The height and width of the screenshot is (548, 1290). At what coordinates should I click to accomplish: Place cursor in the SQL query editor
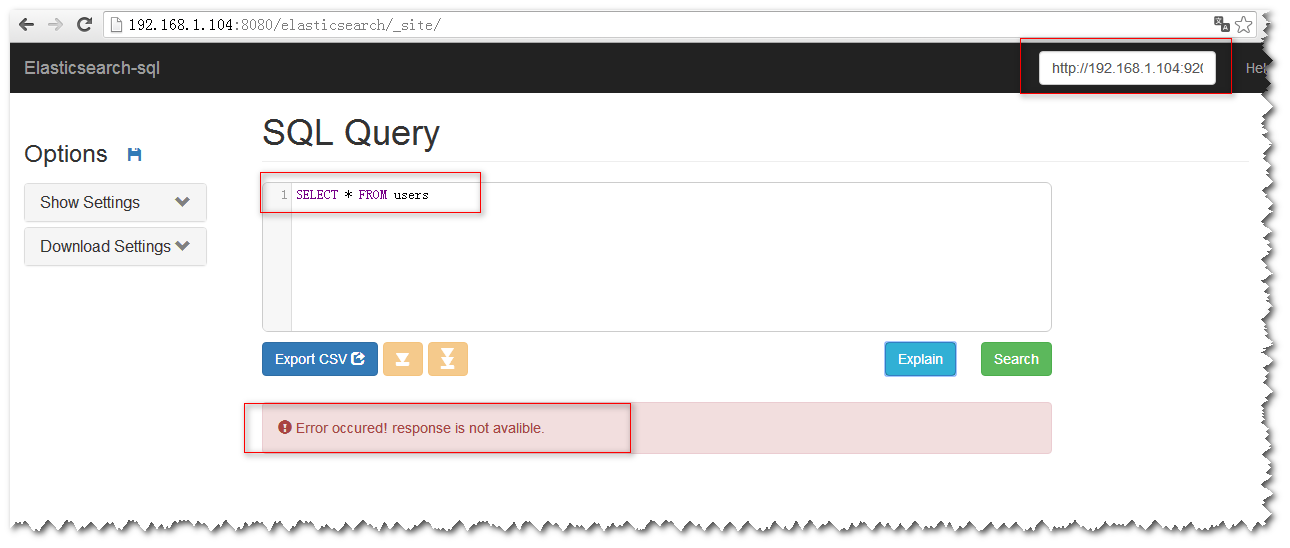point(670,257)
